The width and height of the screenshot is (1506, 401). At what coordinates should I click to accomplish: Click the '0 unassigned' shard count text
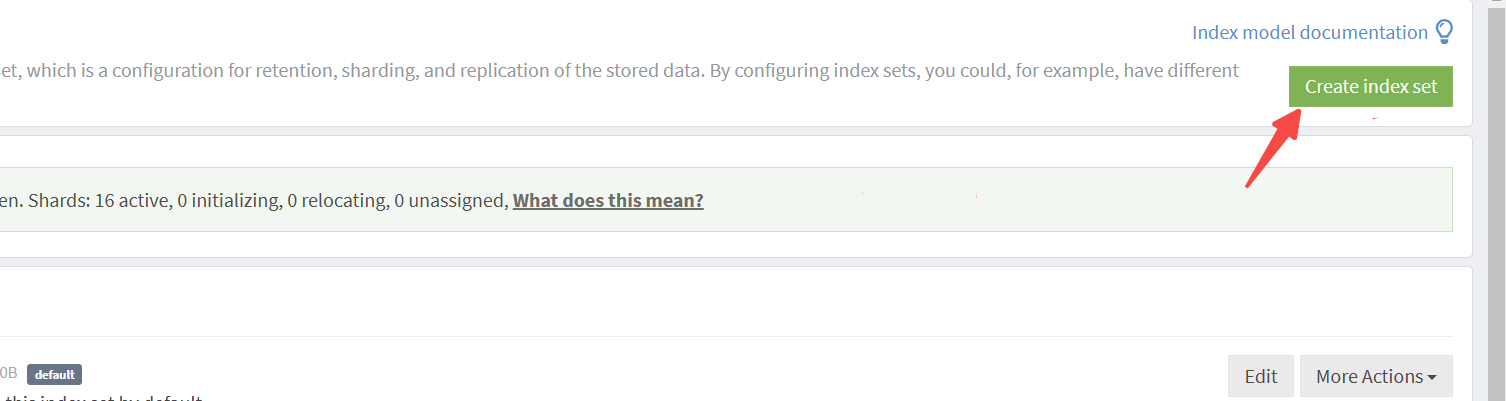coord(450,200)
